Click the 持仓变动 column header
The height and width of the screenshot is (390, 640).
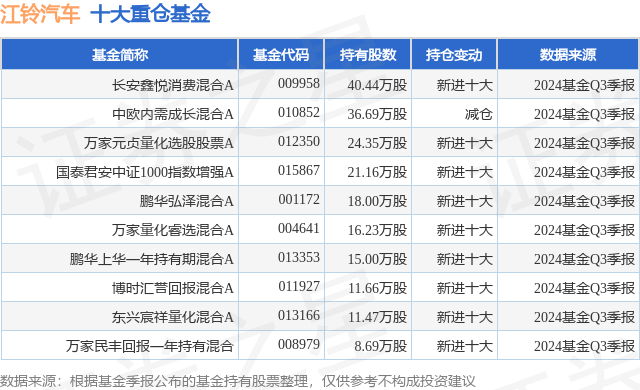pyautogui.click(x=454, y=55)
